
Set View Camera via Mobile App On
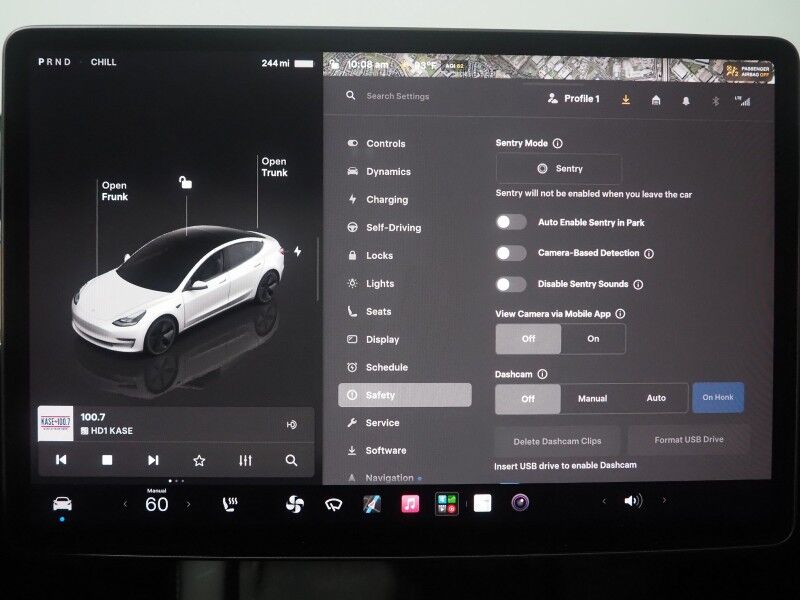[593, 339]
